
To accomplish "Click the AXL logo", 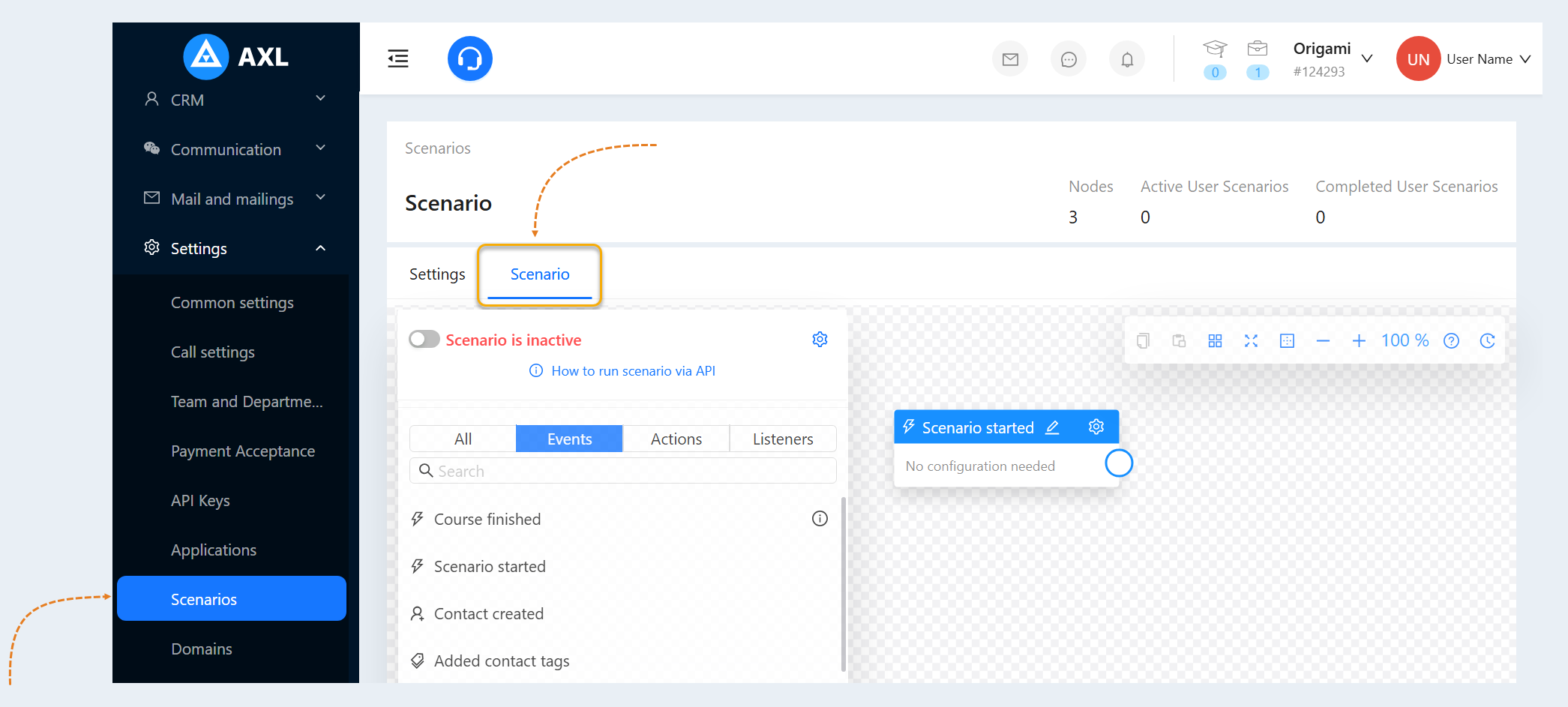I will (236, 56).
